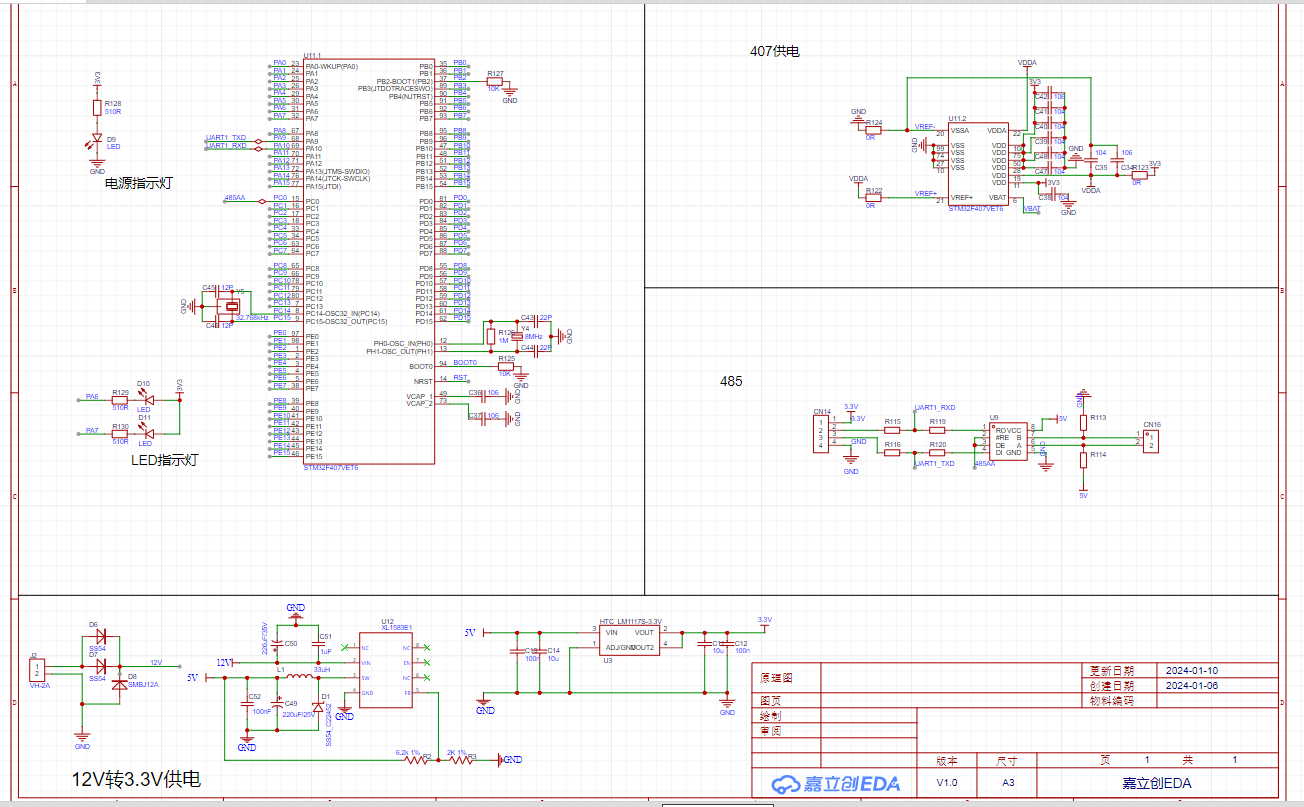This screenshot has width=1304, height=807.
Task: Click the VBAT net label
Action: (x=1032, y=208)
